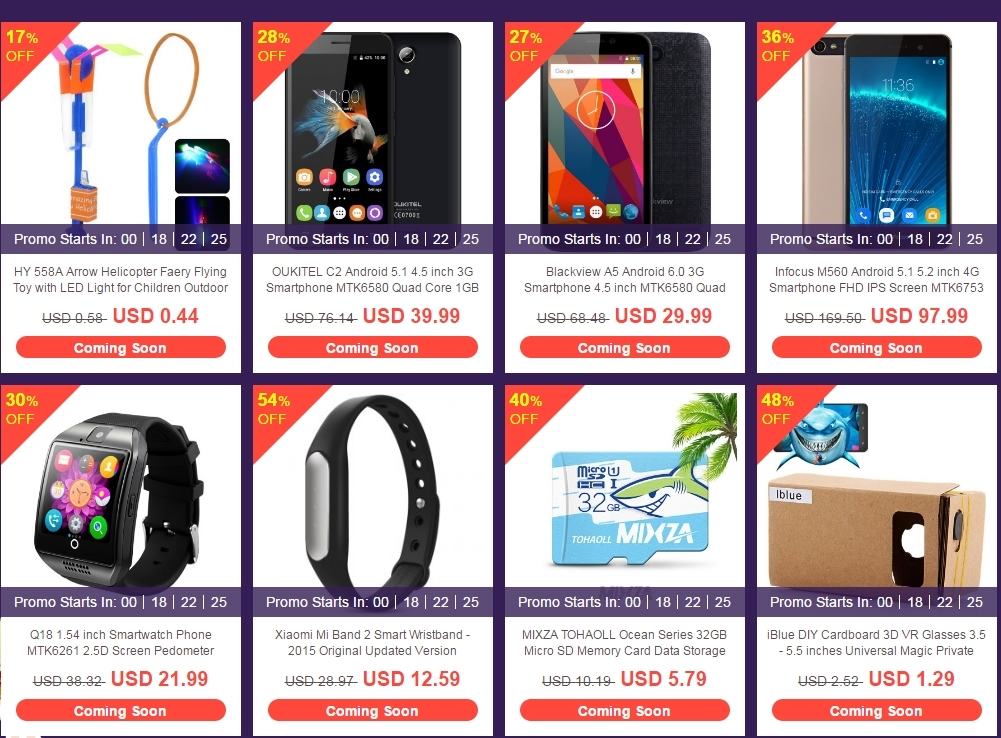Image resolution: width=1001 pixels, height=738 pixels.
Task: Open the Infocus M560 smartphone product image
Action: point(877,123)
